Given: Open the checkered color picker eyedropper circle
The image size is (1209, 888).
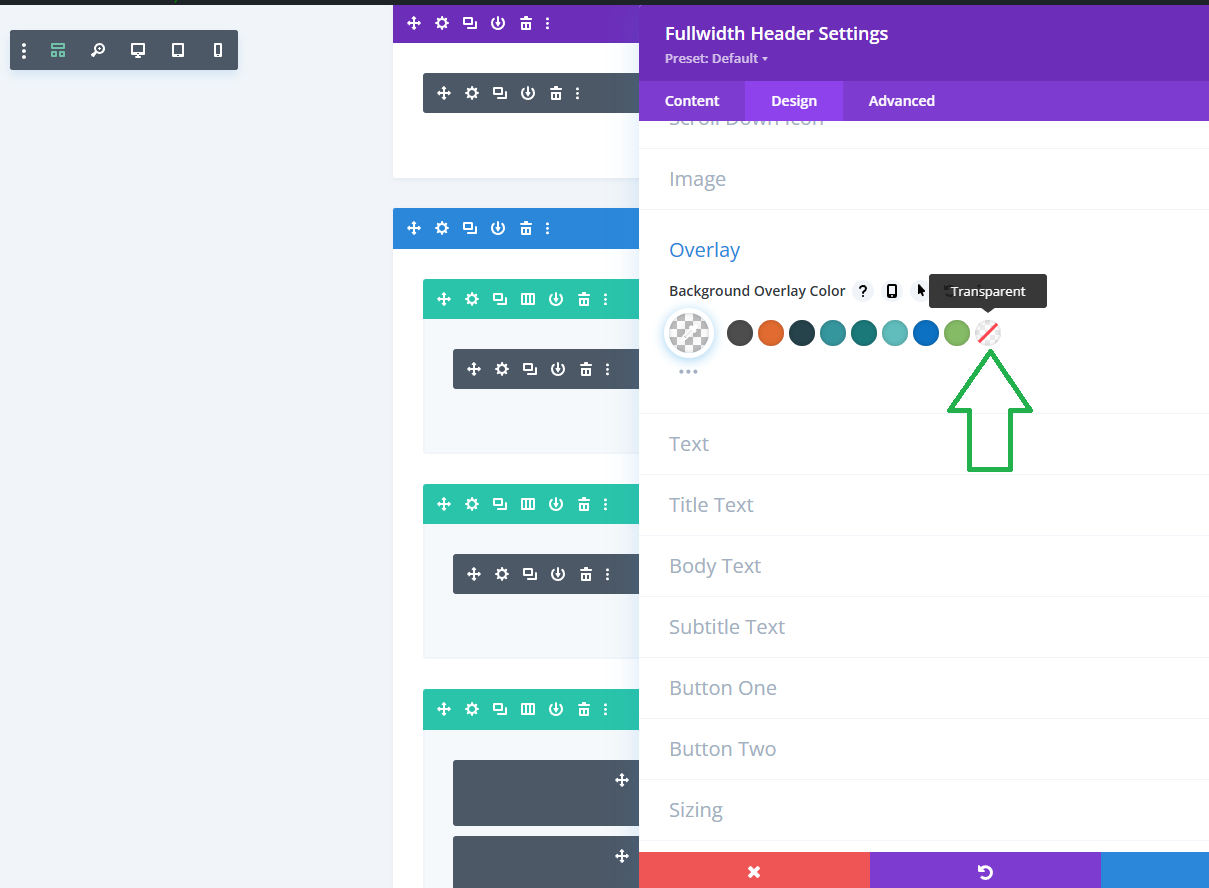Looking at the screenshot, I should click(x=688, y=333).
